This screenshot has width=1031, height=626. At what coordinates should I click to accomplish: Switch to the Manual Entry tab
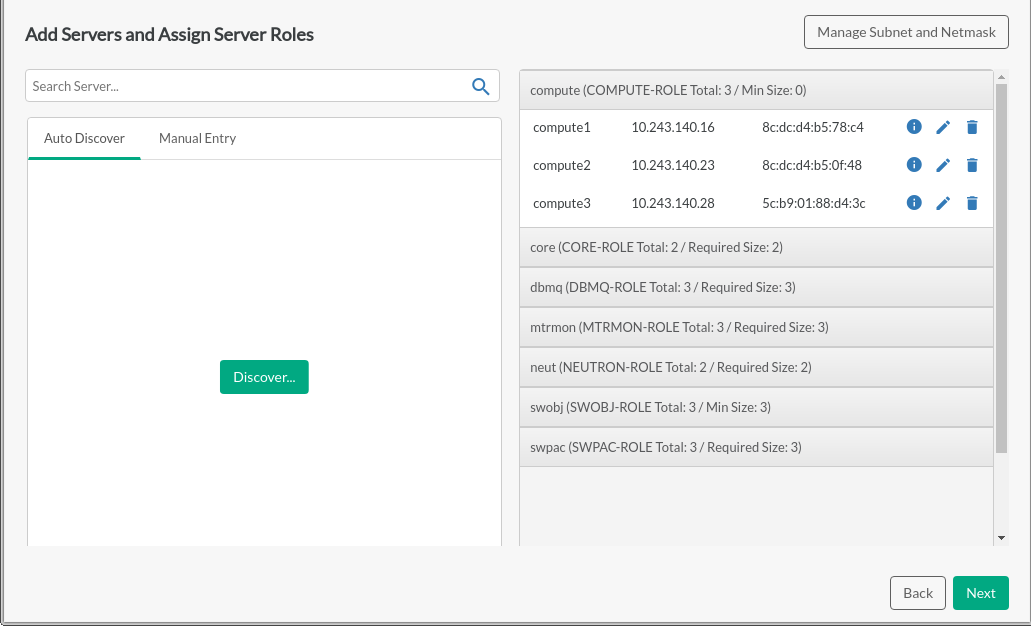click(x=197, y=138)
